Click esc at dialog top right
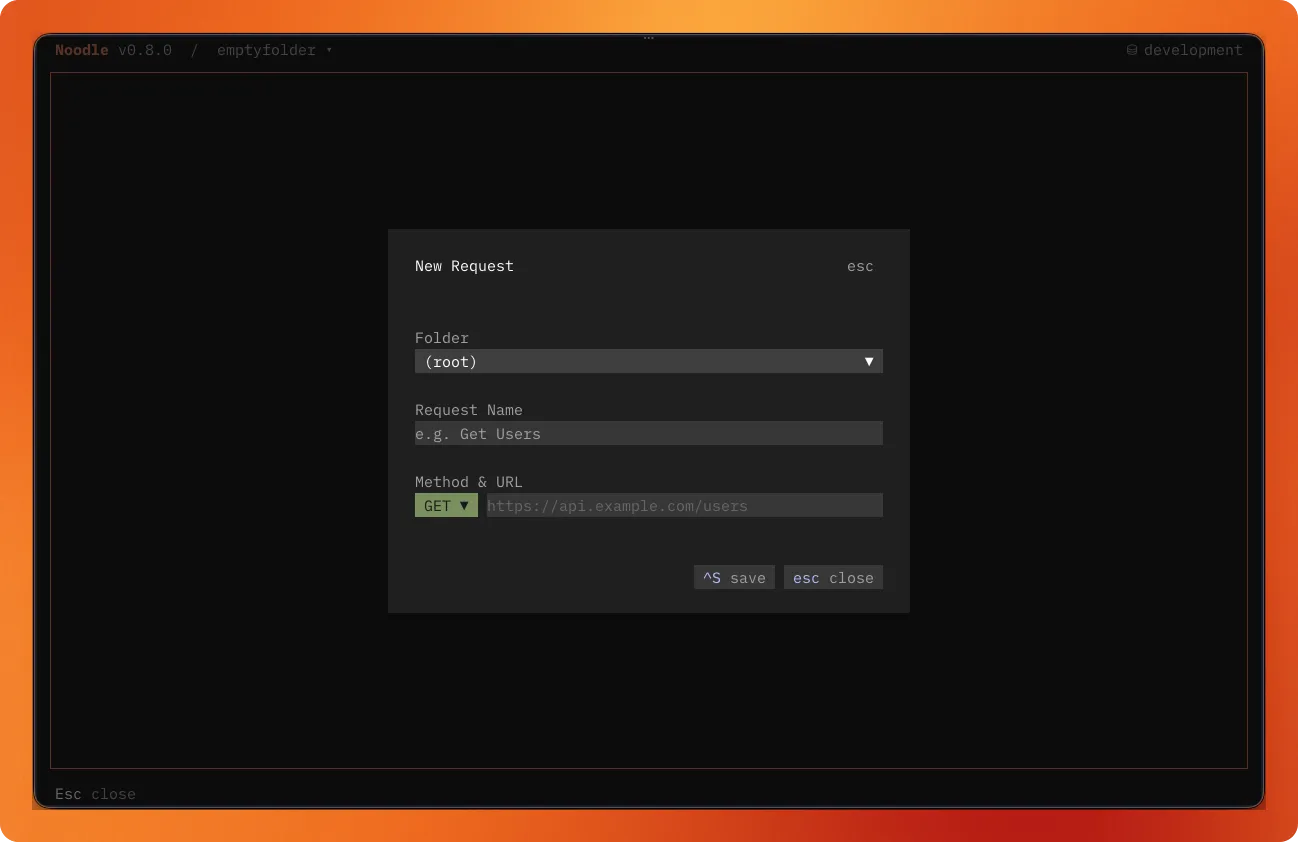This screenshot has height=842, width=1298. point(860,266)
